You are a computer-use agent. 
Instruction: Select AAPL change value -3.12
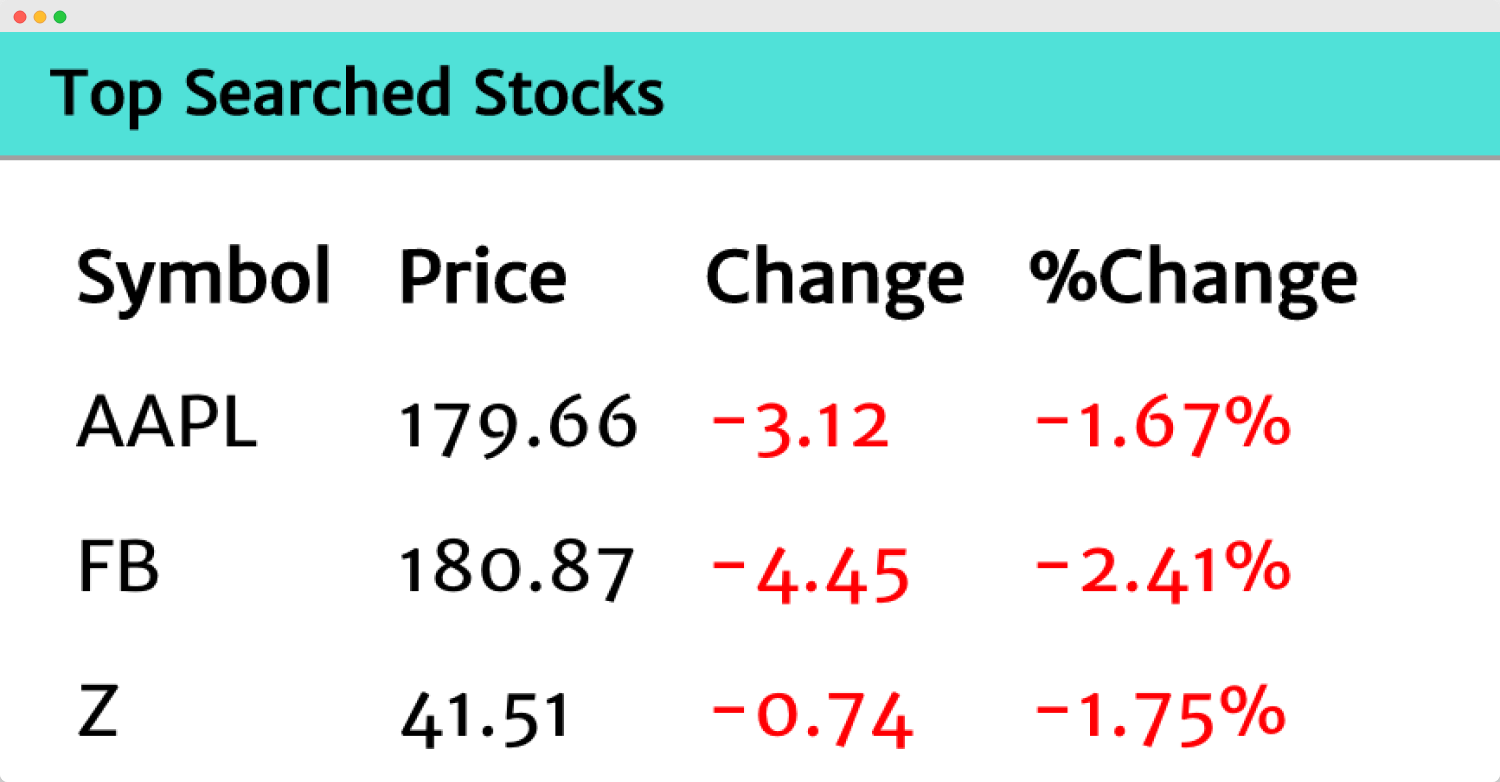click(x=800, y=426)
